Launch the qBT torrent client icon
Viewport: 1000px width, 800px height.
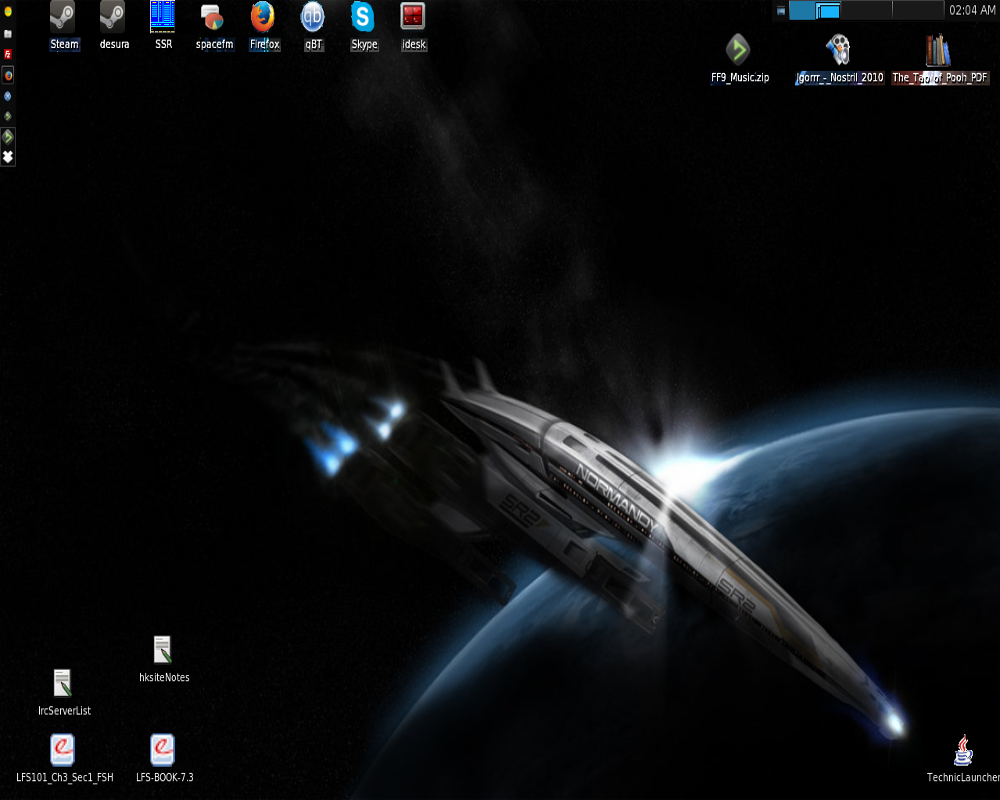click(x=312, y=17)
